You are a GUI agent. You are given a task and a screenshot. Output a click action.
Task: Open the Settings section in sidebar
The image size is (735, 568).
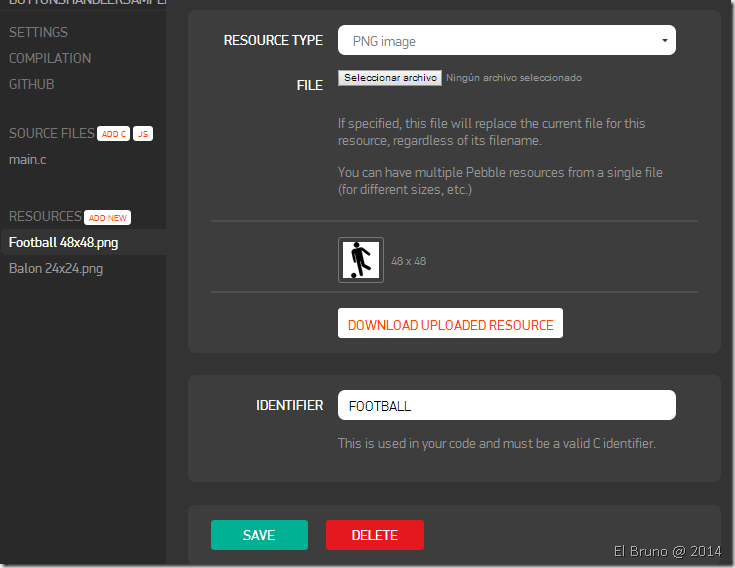[x=38, y=32]
